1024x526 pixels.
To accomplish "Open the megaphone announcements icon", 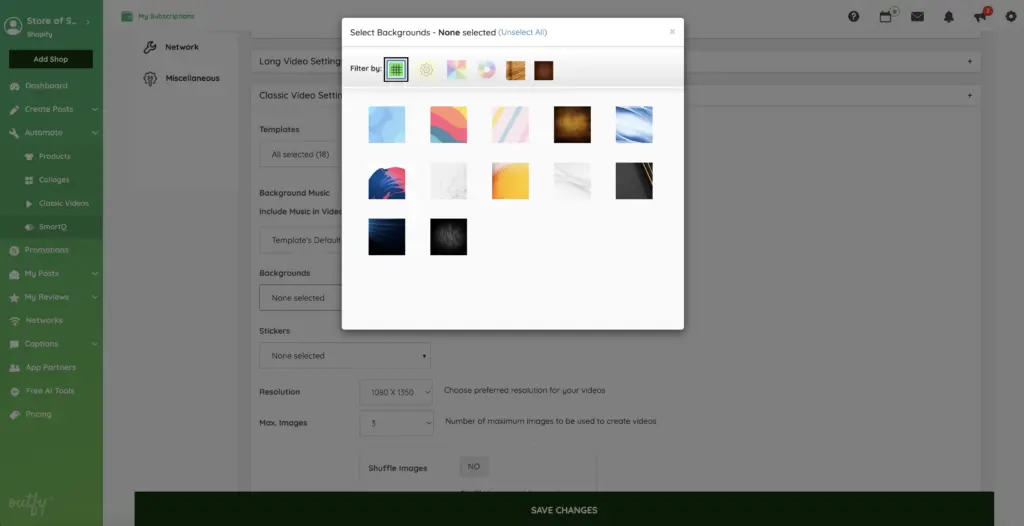I will point(980,16).
